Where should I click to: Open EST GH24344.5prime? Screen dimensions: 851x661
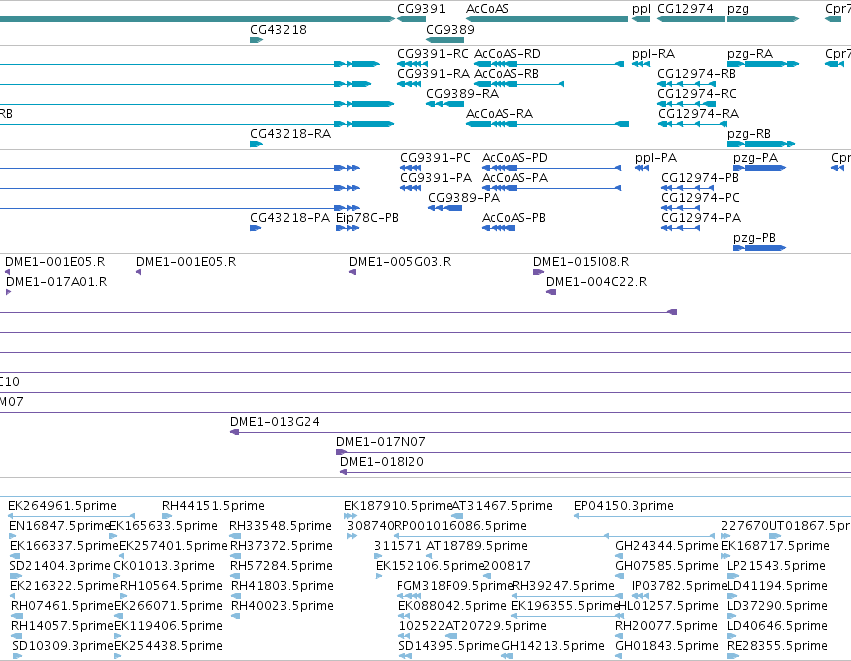(666, 546)
